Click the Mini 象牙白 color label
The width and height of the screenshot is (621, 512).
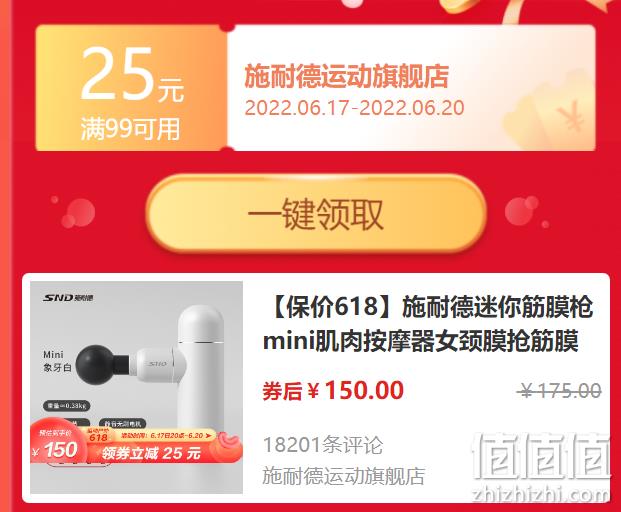57,361
